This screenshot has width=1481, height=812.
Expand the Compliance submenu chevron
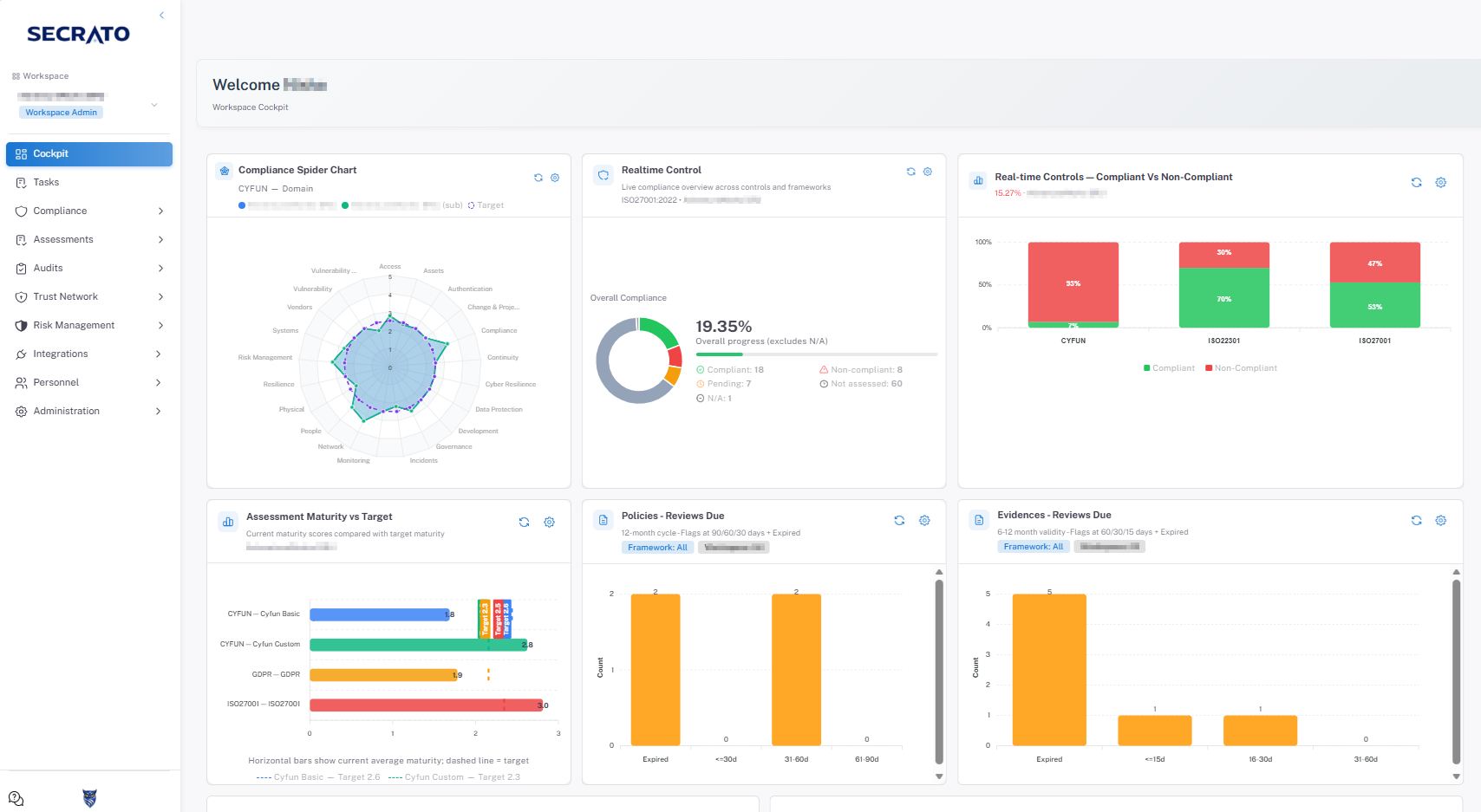point(160,211)
